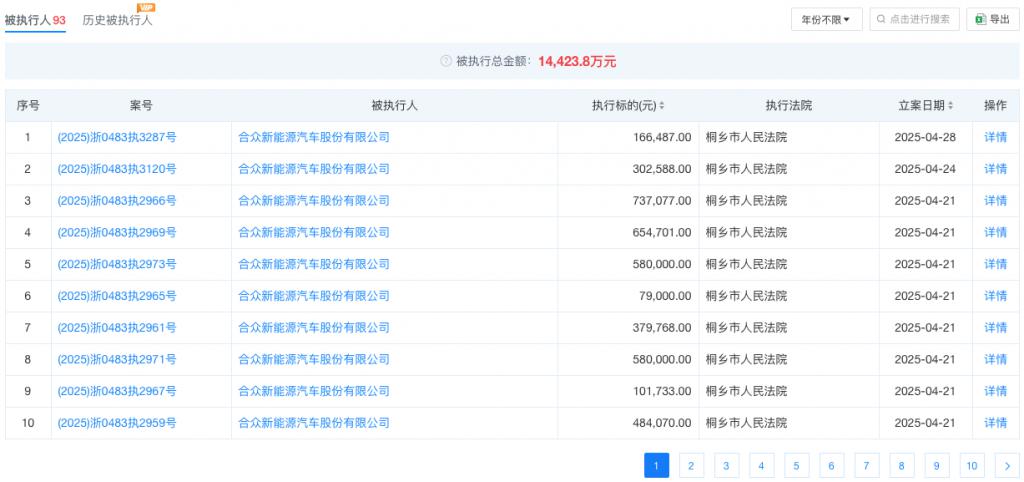Screen dimensions: 1024x482
Task: Open 详情 for case 执2966号
Action: pos(995,201)
